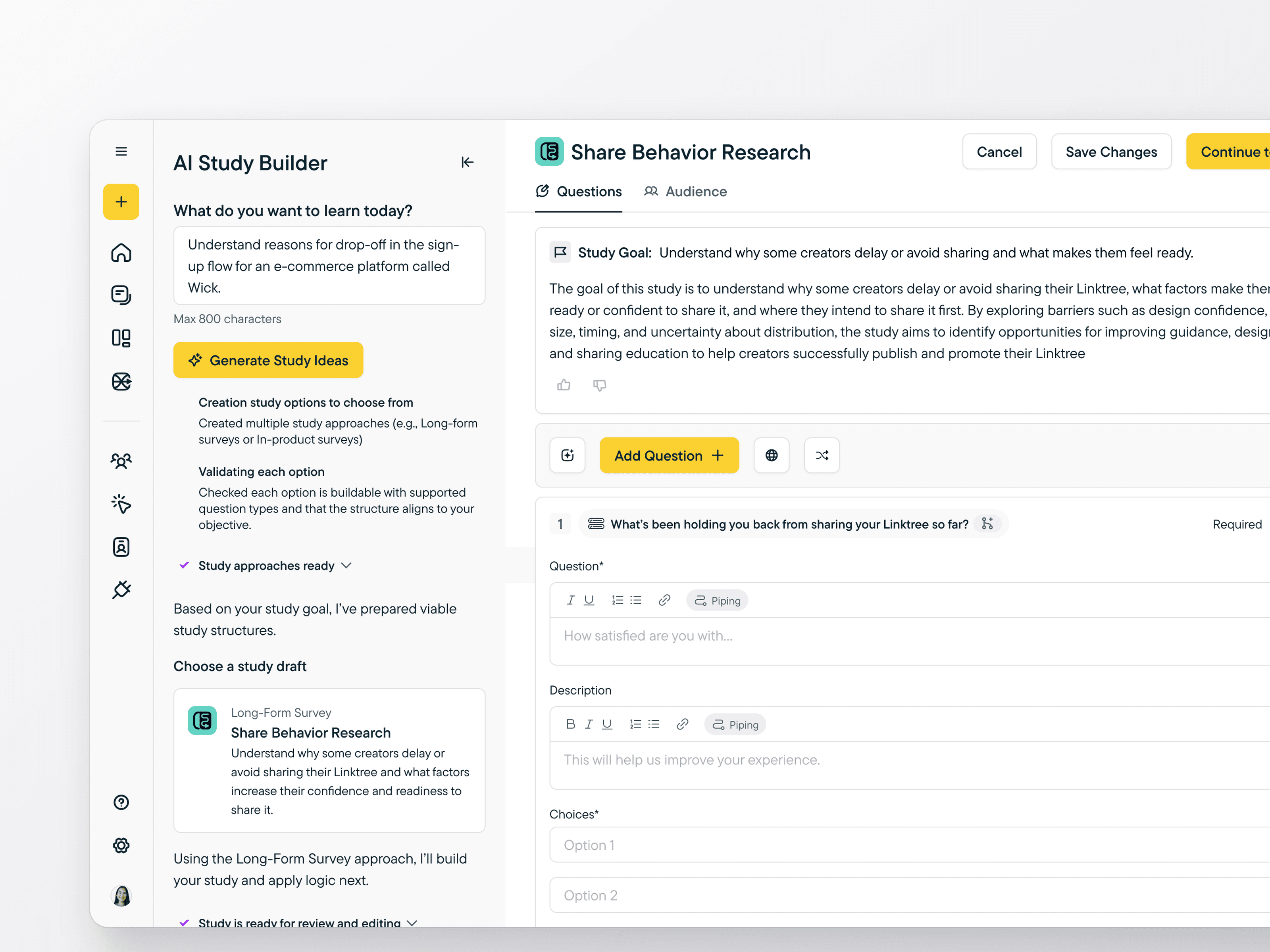1270x952 pixels.
Task: Click the 'Creation study options to choose from' heading
Action: pyautogui.click(x=306, y=402)
